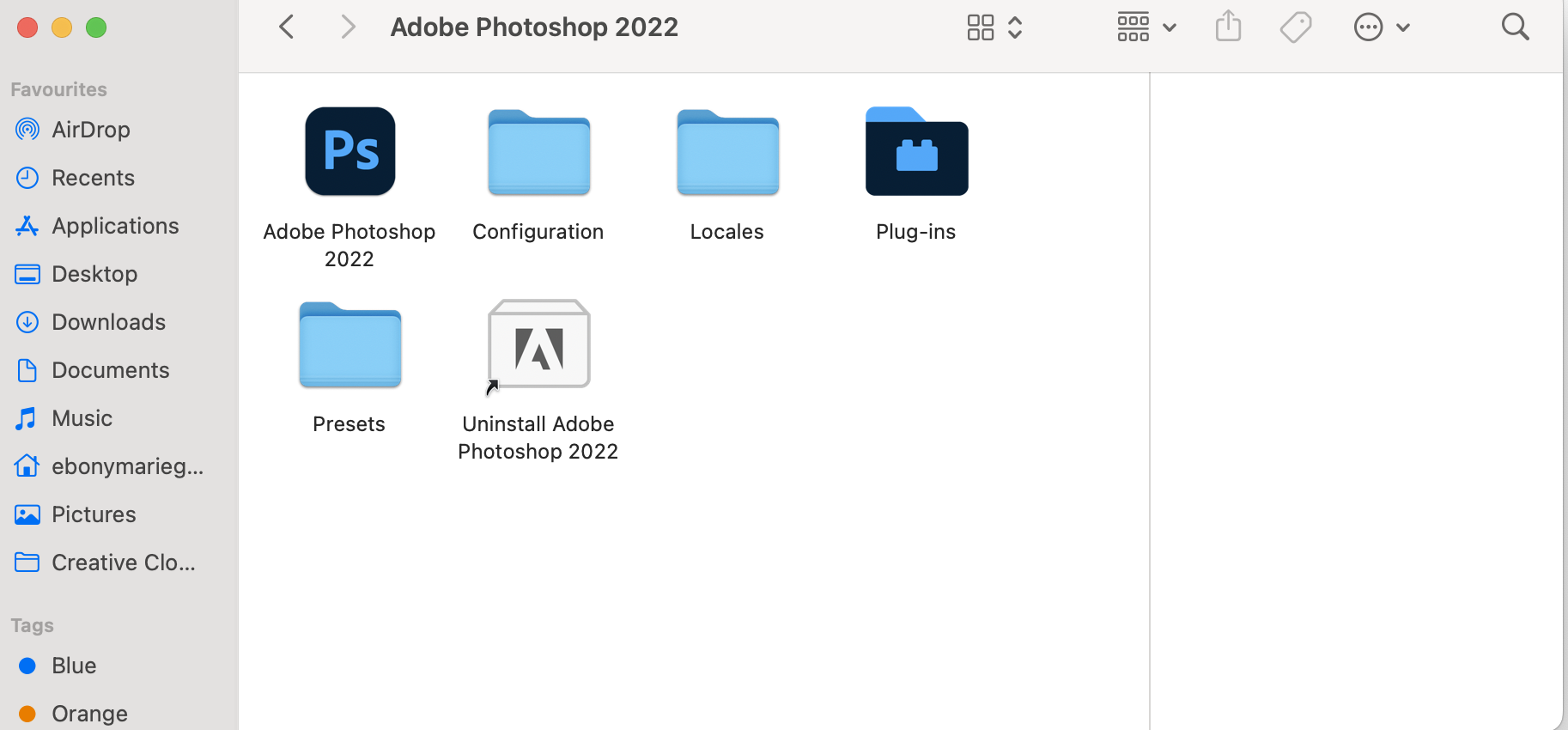The image size is (1568, 730).
Task: Click the Pictures sidebar icon
Action: (27, 514)
